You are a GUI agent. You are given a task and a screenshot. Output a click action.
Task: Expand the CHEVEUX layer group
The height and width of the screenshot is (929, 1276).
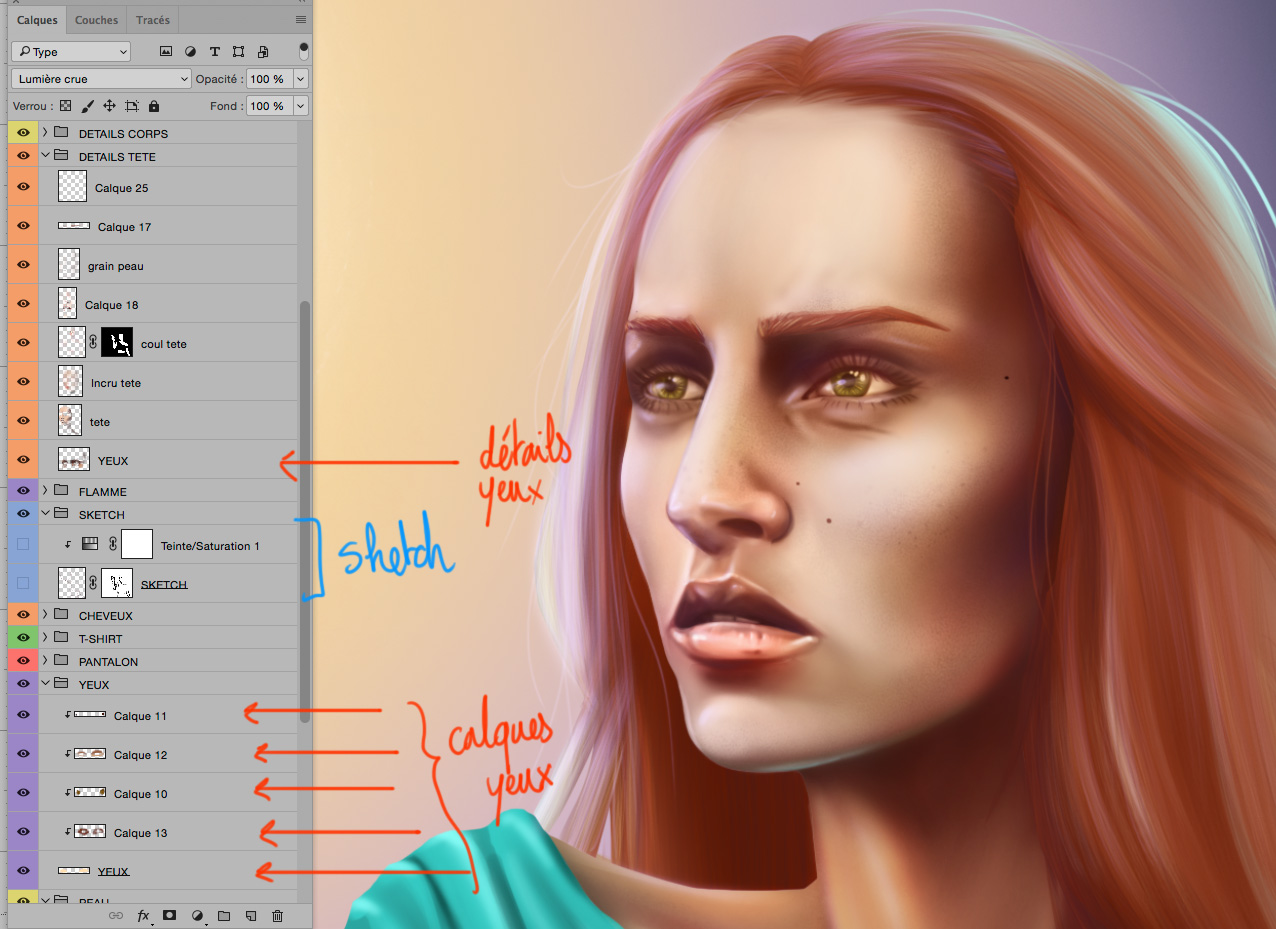tap(45, 615)
